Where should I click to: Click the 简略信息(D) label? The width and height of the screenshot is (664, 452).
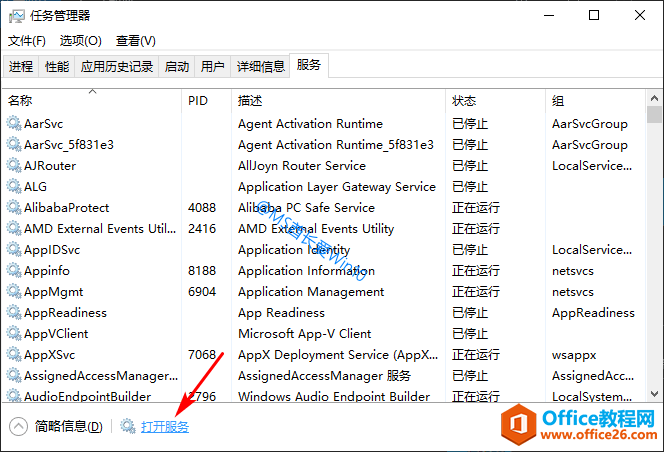(x=69, y=426)
